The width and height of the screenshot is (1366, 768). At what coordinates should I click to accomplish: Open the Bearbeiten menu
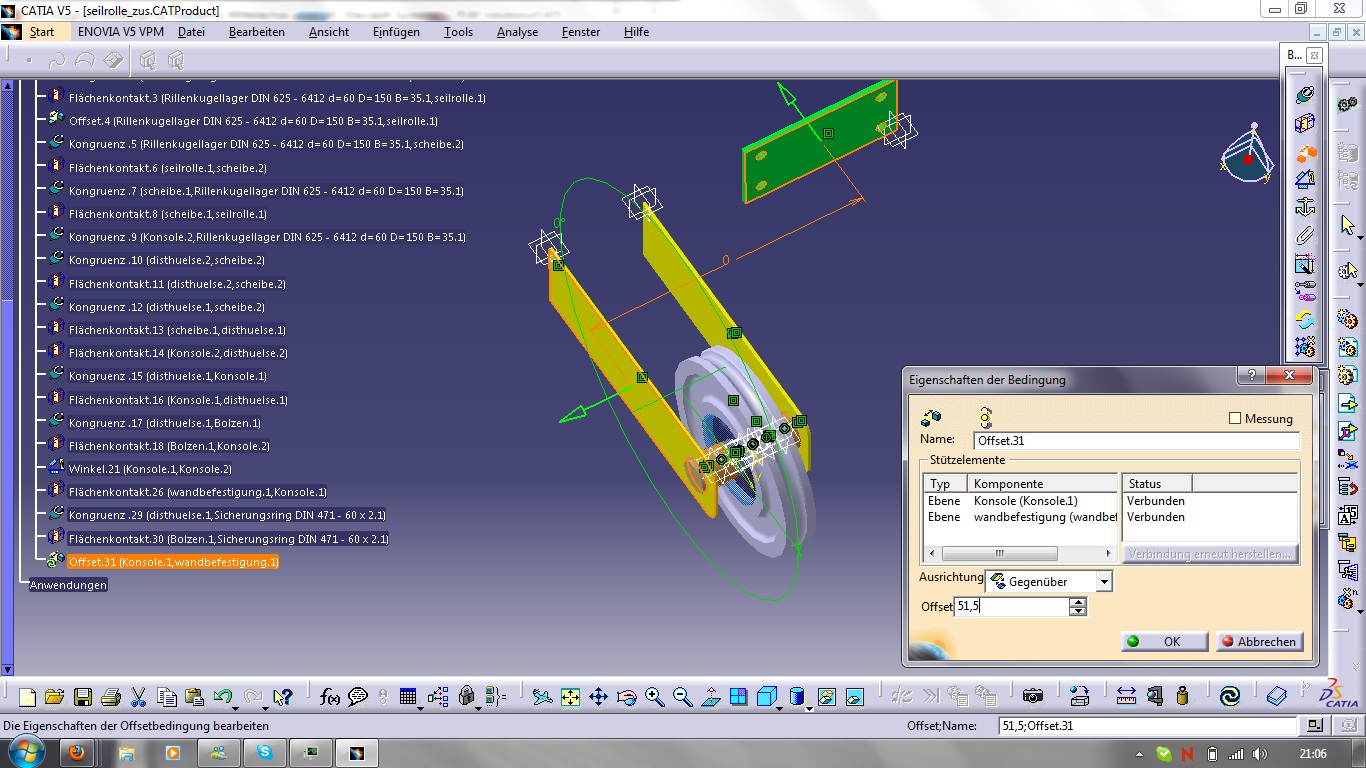pyautogui.click(x=257, y=32)
